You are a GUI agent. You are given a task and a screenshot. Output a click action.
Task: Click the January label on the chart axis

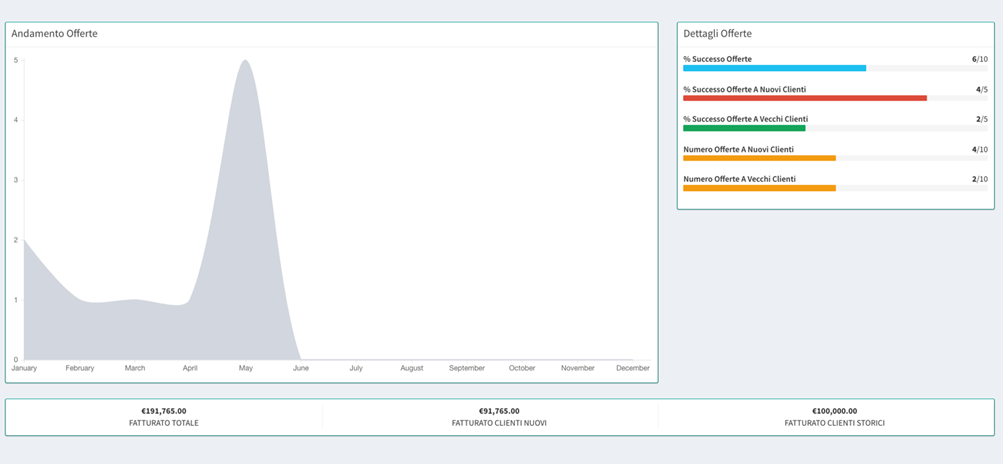pyautogui.click(x=25, y=368)
